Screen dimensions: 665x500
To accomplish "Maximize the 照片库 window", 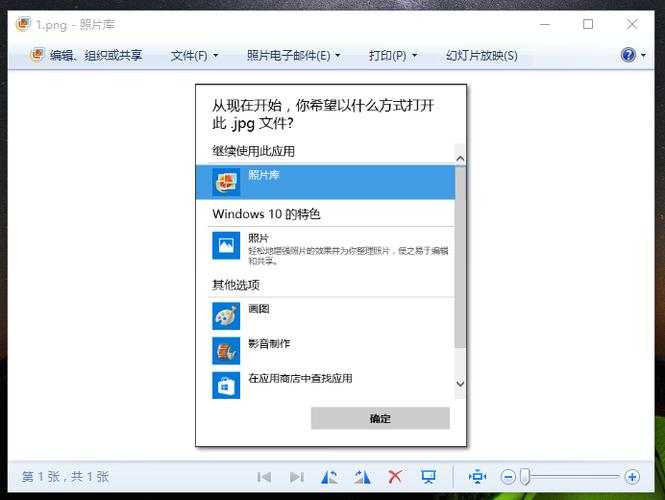I will [588, 24].
